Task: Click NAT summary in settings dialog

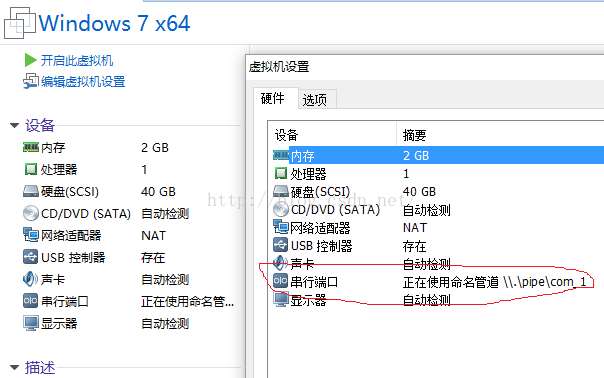Action: point(415,228)
